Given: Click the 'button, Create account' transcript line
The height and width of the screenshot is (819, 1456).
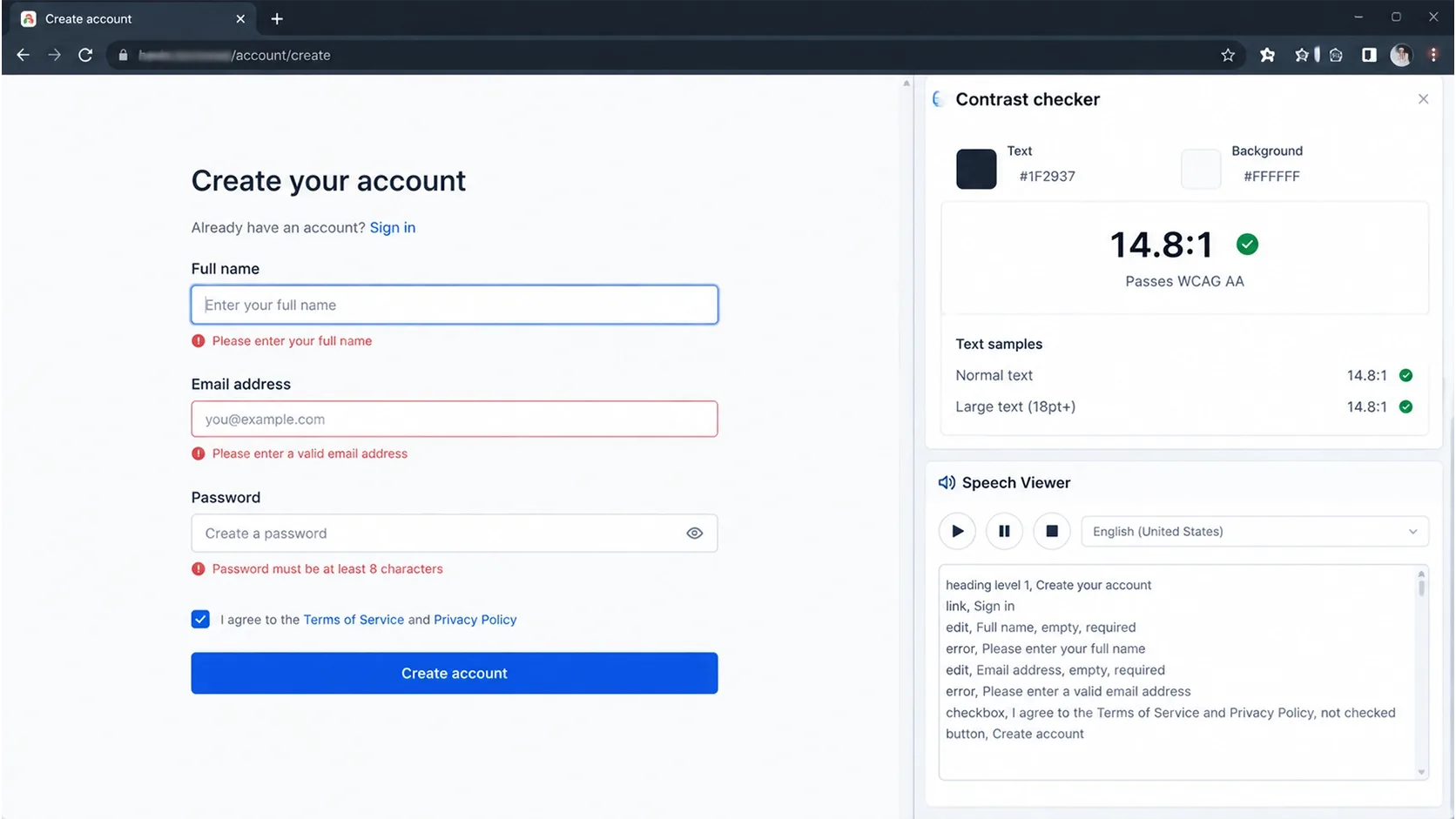Looking at the screenshot, I should pyautogui.click(x=1014, y=734).
